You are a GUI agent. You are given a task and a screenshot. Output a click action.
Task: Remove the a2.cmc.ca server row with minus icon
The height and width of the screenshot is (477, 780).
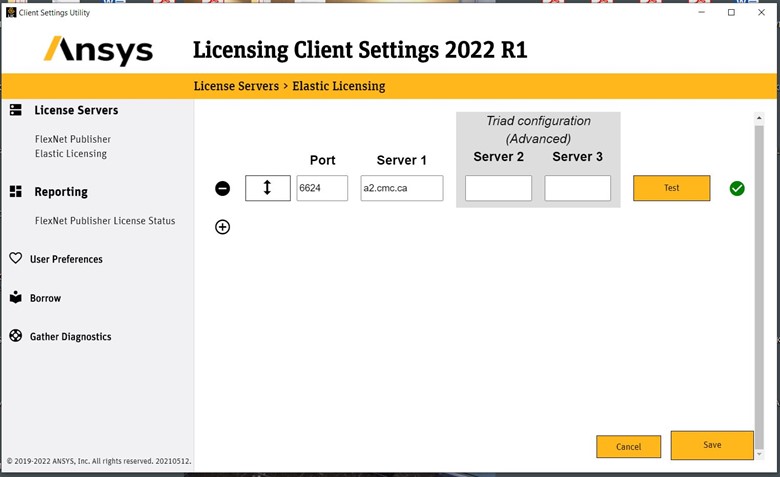[222, 189]
